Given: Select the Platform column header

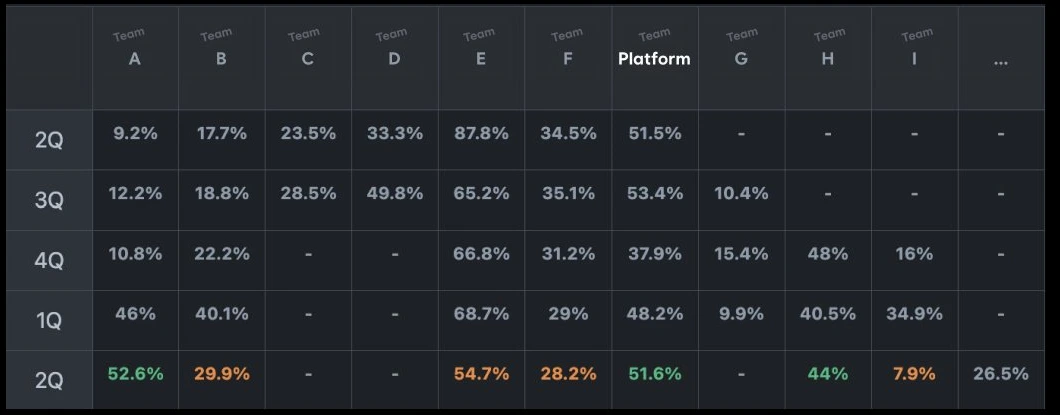Looking at the screenshot, I should [x=654, y=58].
